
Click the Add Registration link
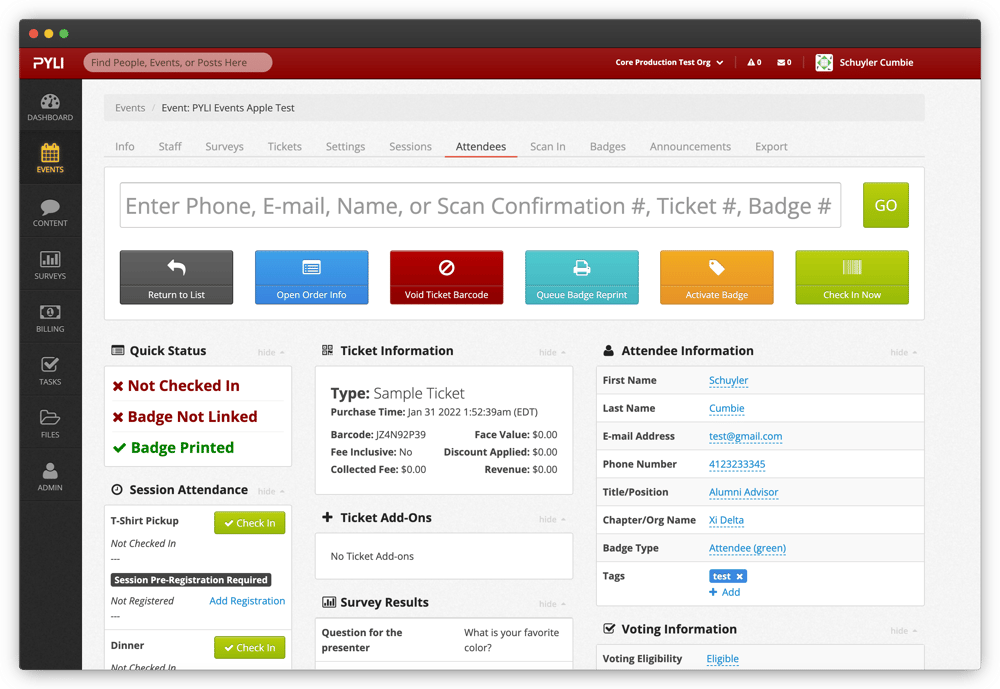click(x=247, y=601)
